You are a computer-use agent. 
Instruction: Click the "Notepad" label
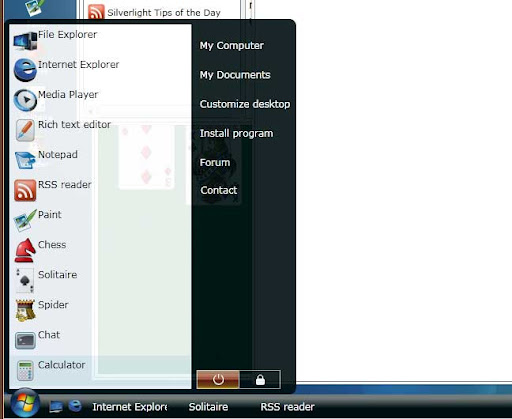58,155
